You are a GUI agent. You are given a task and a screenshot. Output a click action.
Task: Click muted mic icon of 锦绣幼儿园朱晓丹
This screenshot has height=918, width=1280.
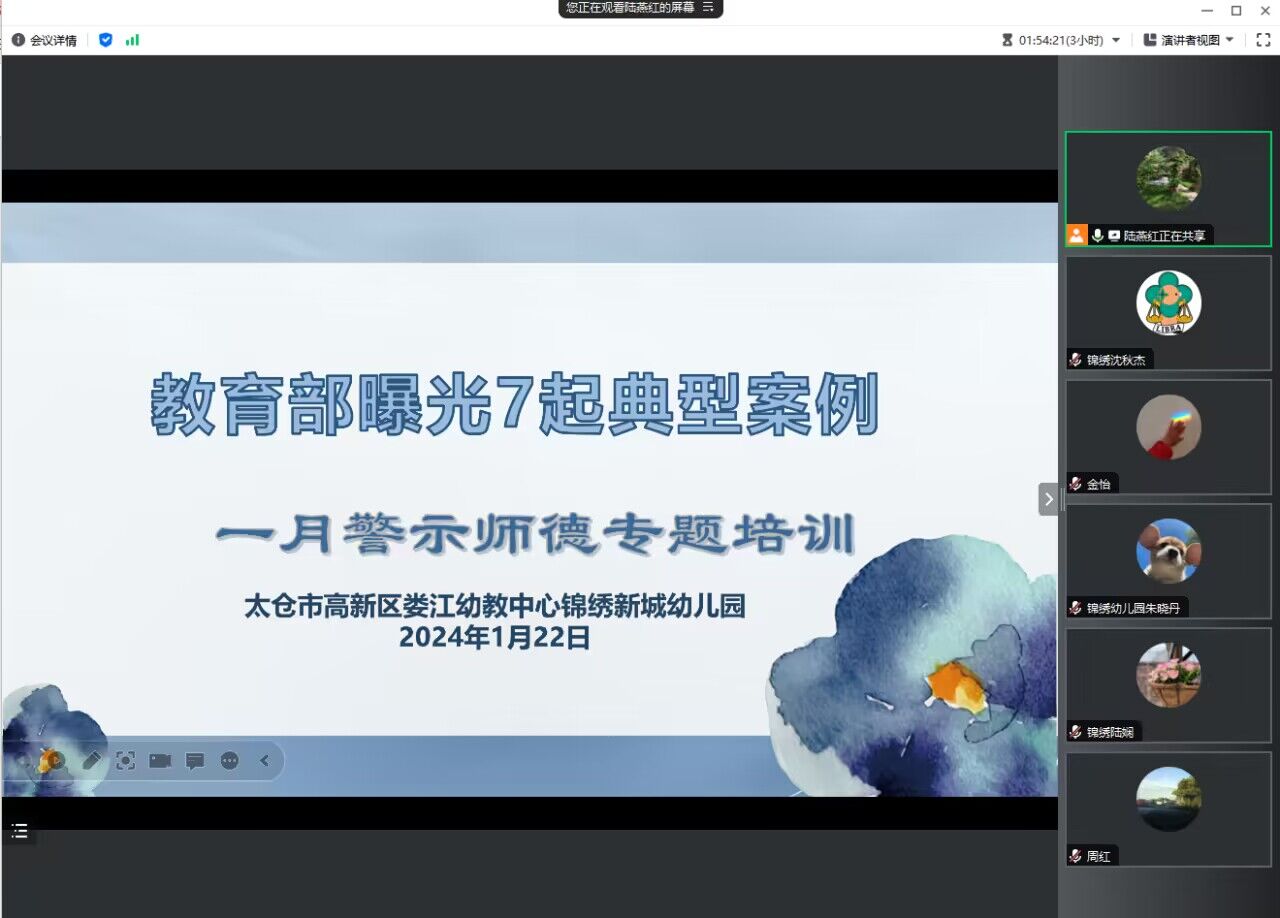[x=1076, y=608]
